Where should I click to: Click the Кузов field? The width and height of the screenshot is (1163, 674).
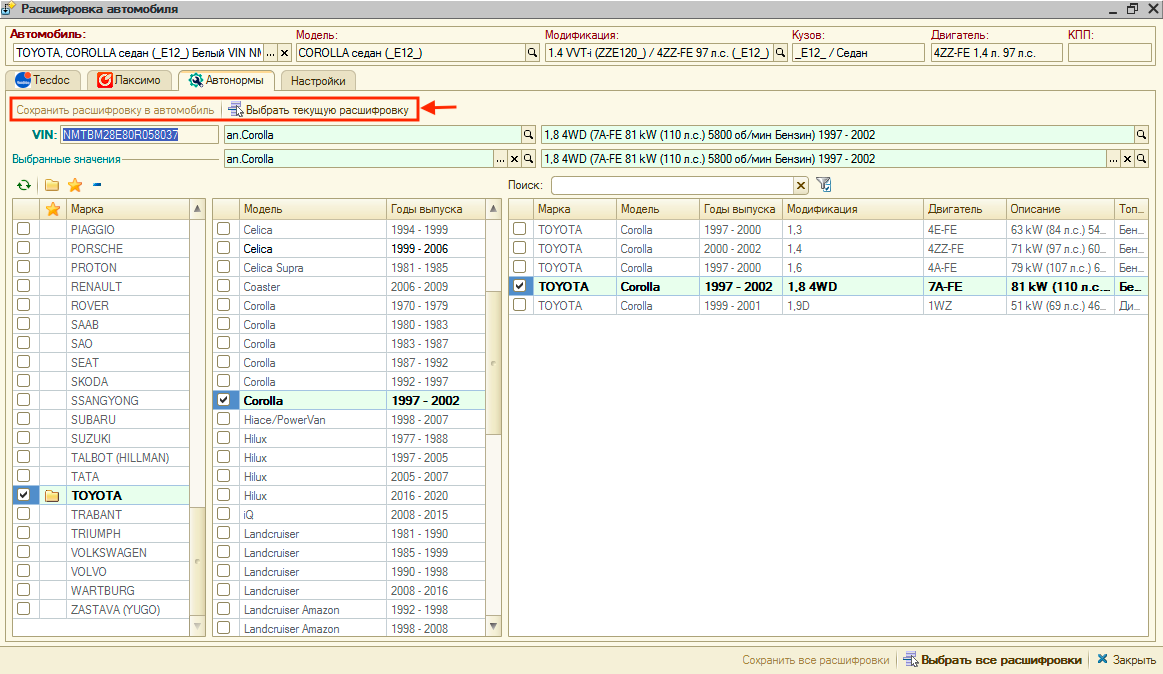[858, 53]
